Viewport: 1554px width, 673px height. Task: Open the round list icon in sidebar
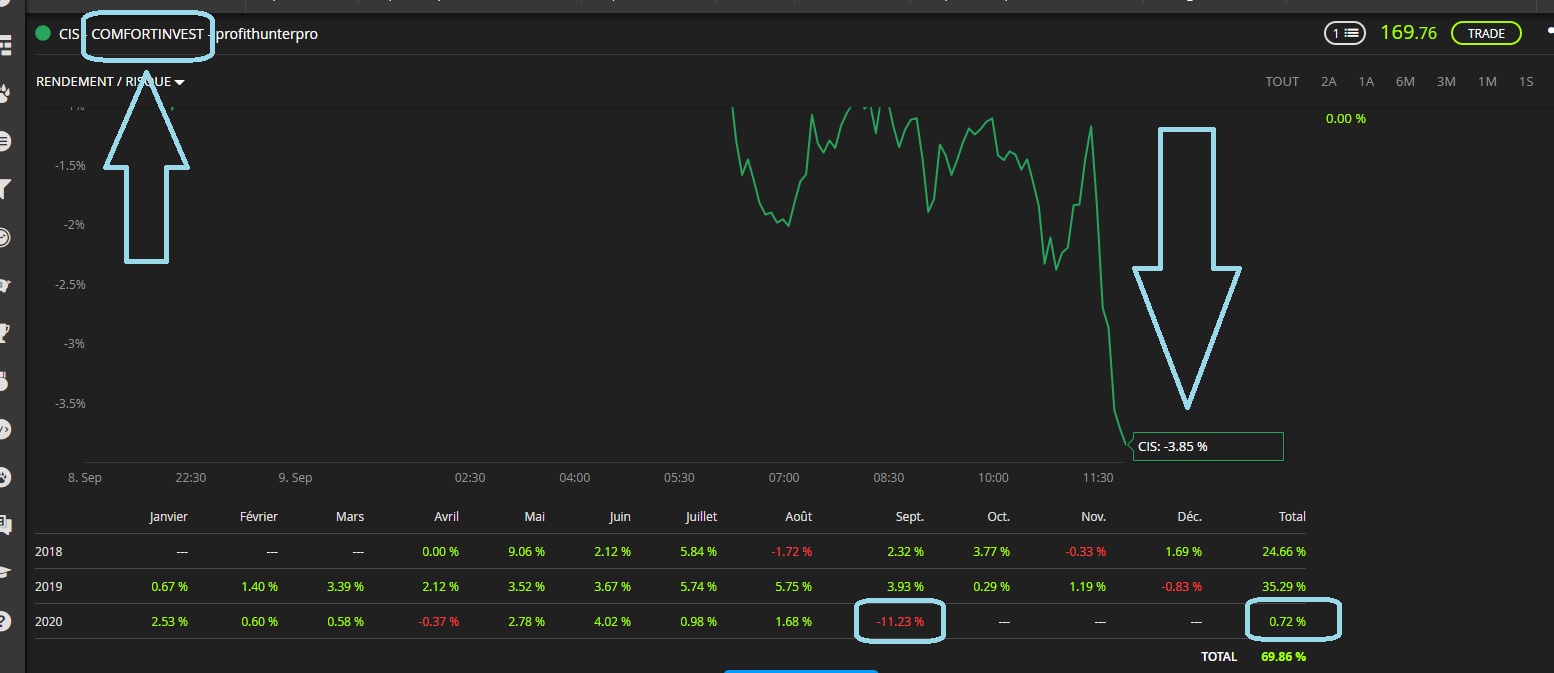[5, 141]
